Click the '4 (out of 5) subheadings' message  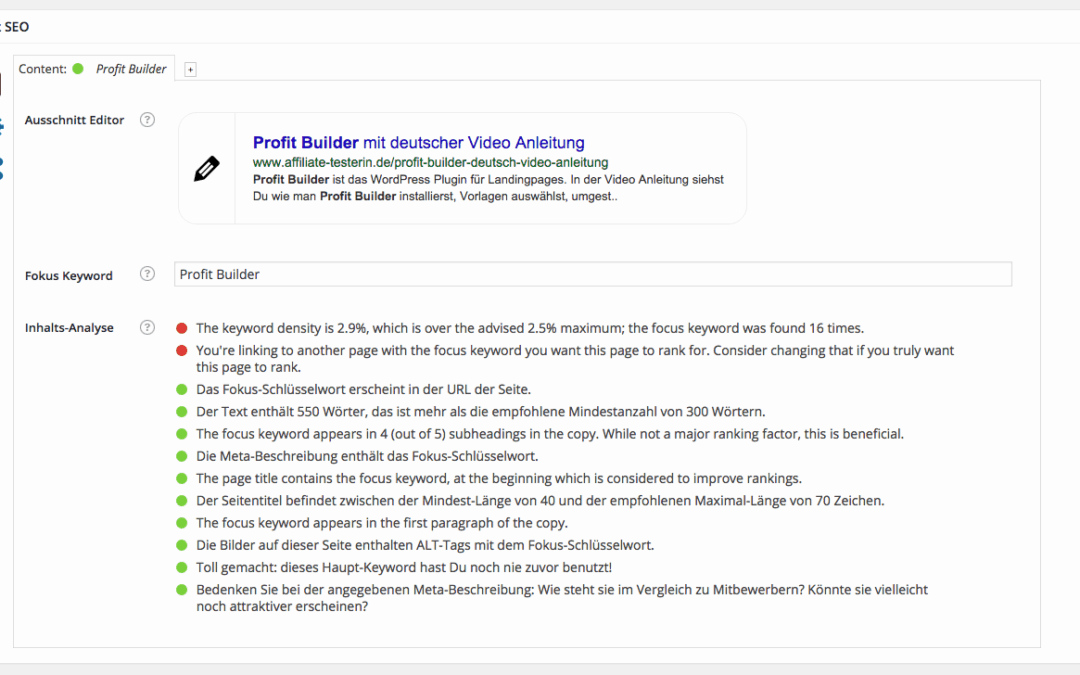pos(550,434)
